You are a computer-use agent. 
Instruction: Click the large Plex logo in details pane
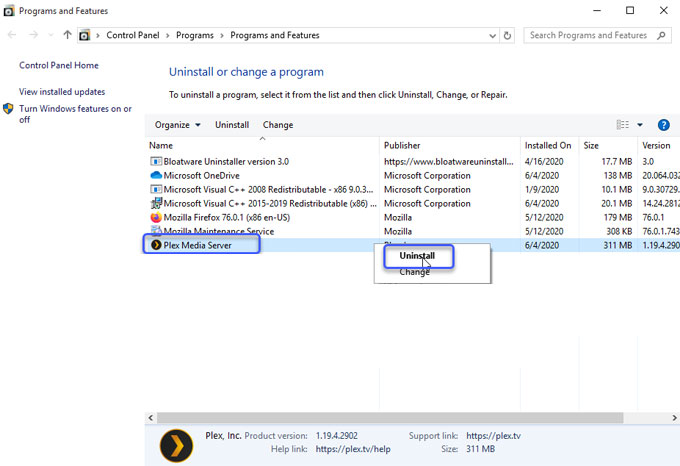click(x=177, y=445)
